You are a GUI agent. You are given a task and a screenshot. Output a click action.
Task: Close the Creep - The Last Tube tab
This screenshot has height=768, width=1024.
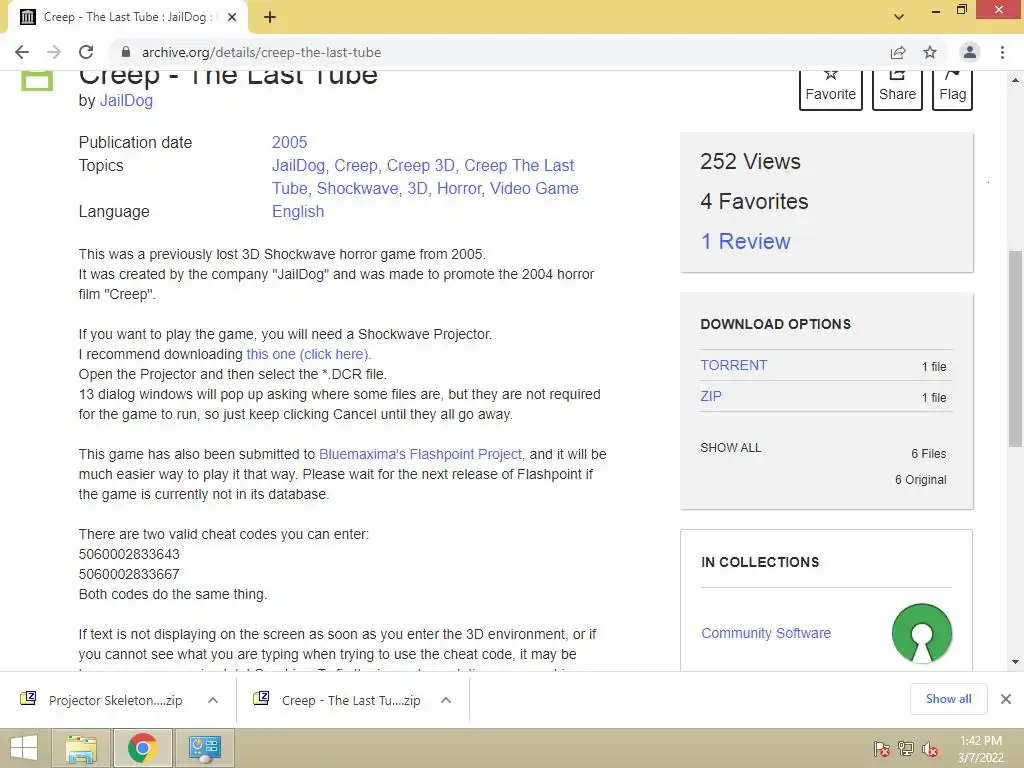click(x=232, y=17)
